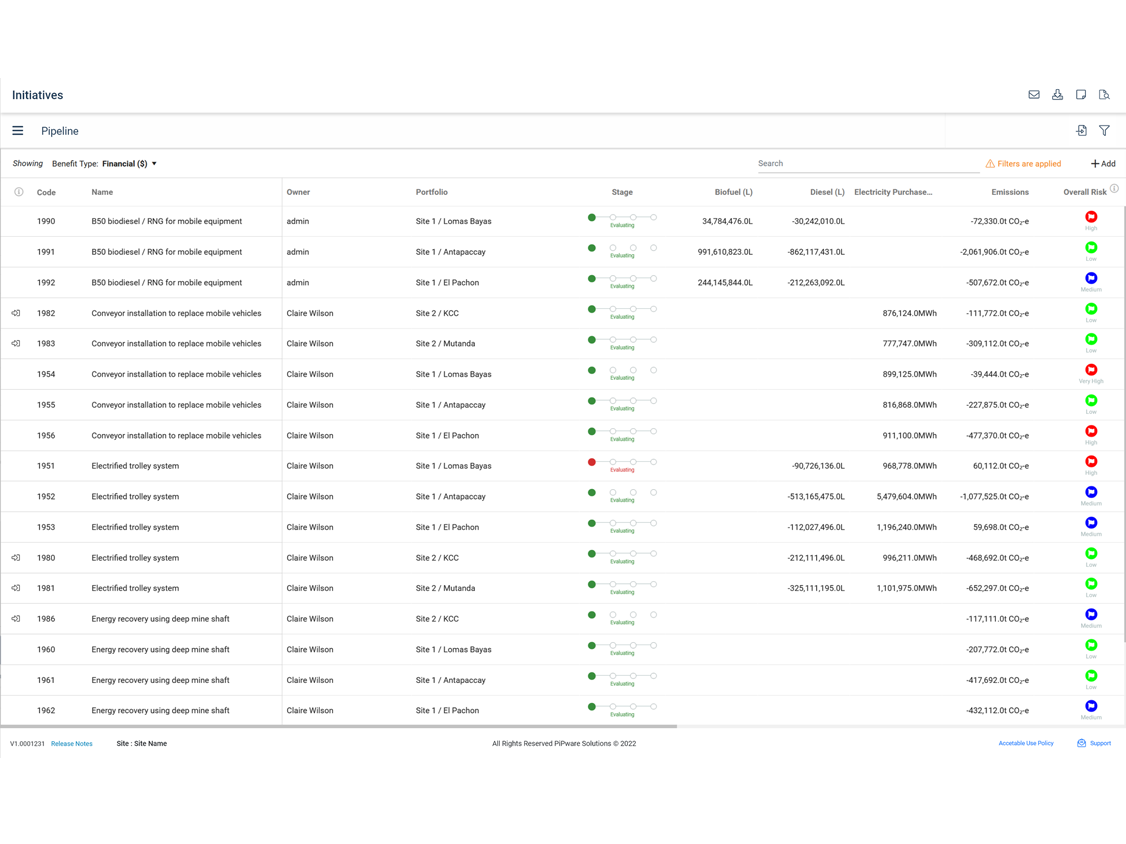Sort by the Stage column header
The image size is (1126, 844).
point(622,192)
